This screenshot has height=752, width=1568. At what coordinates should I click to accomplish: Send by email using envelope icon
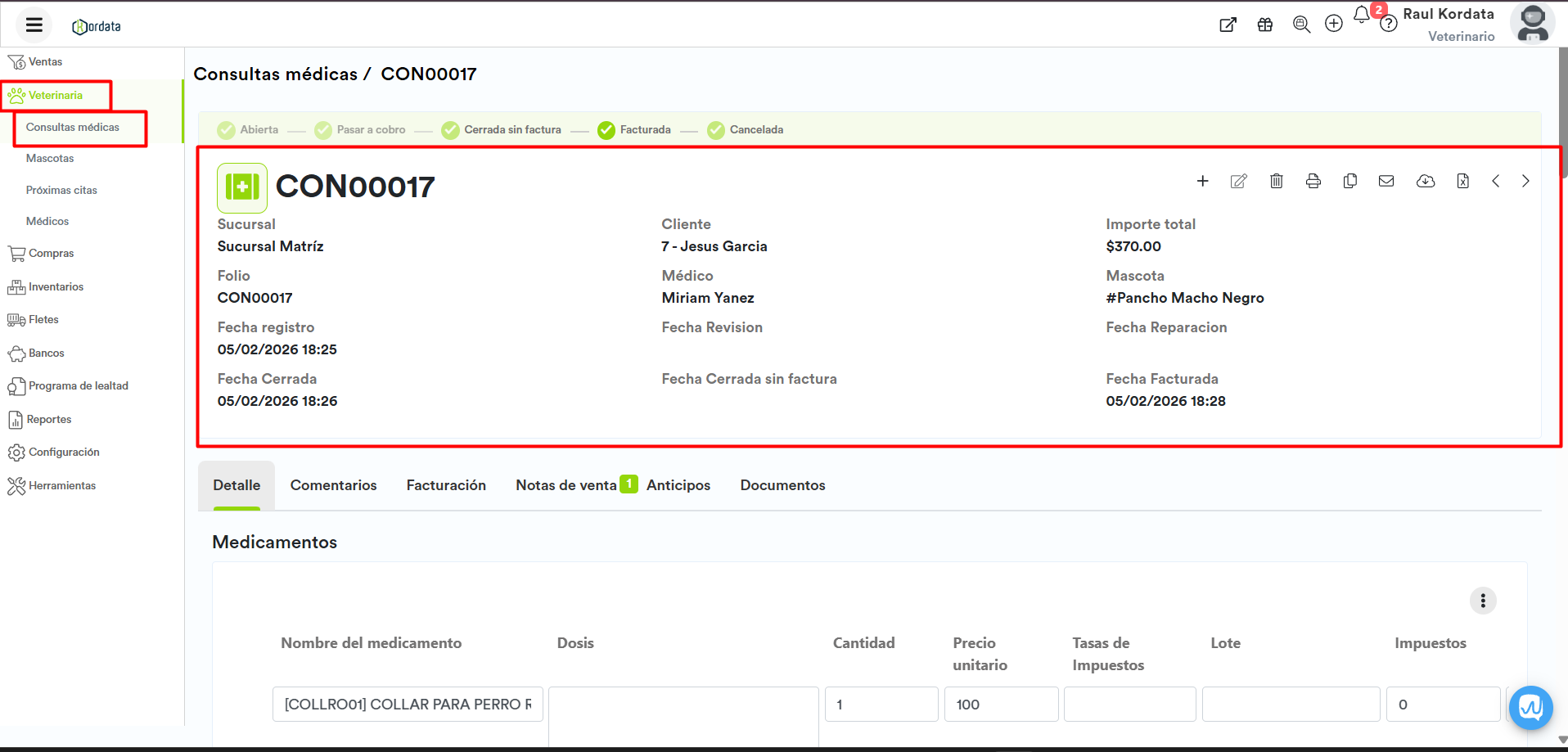point(1386,181)
